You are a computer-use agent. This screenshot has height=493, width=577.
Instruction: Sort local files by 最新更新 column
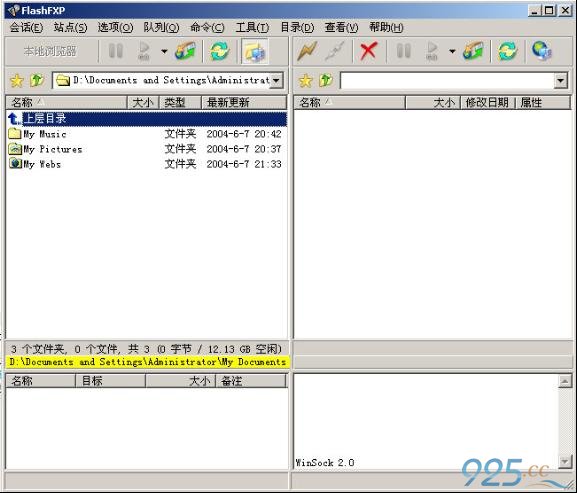pyautogui.click(x=244, y=103)
